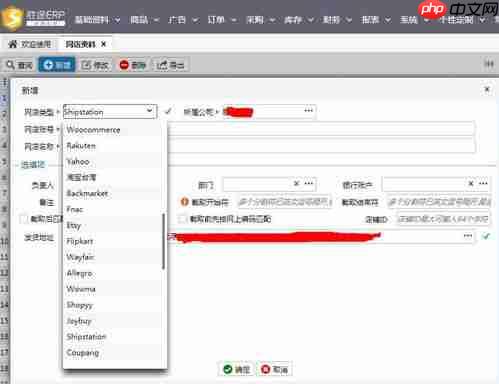Click the export toolbar button
The width and height of the screenshot is (499, 384).
coord(170,65)
